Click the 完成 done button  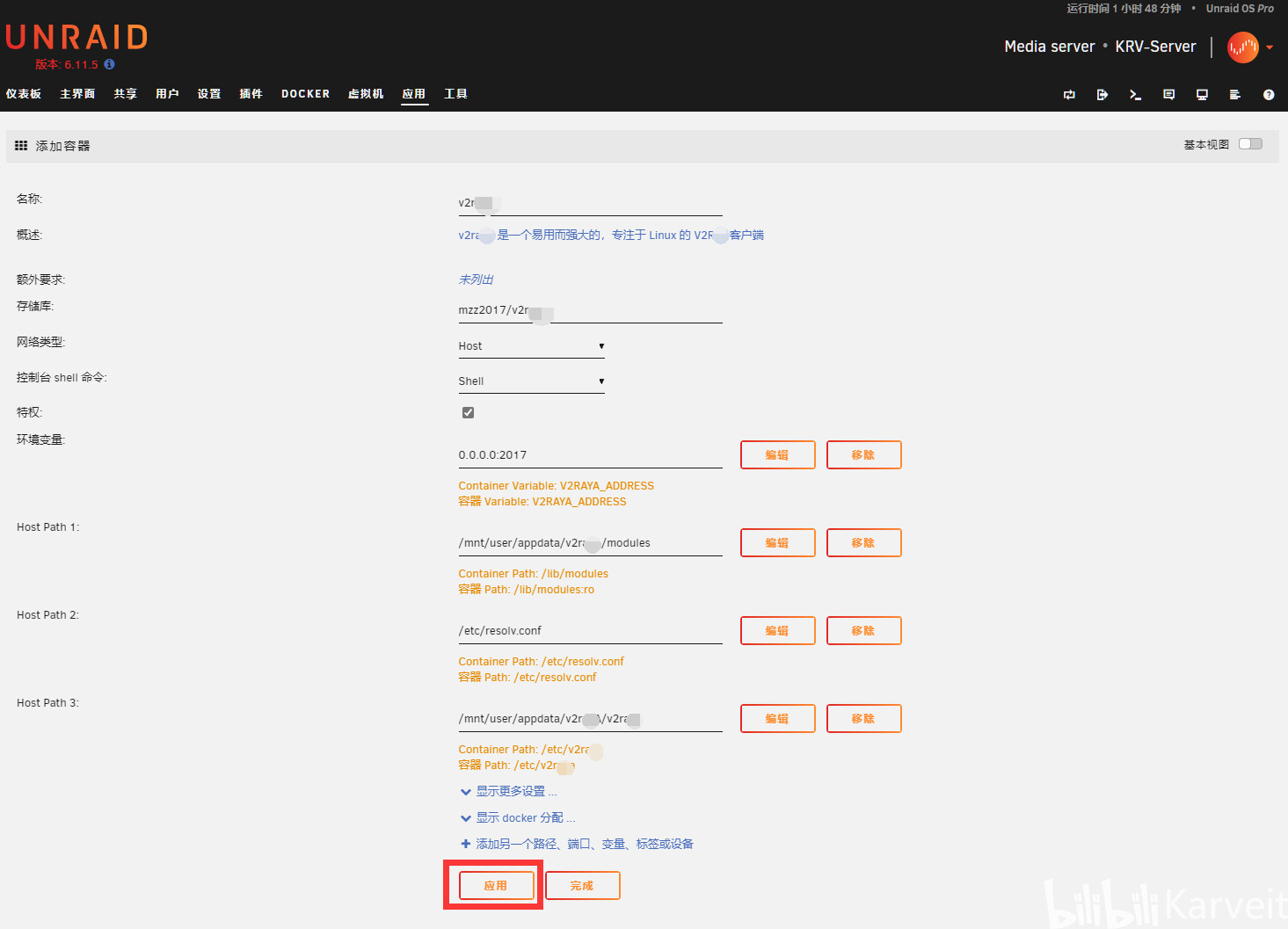582,886
